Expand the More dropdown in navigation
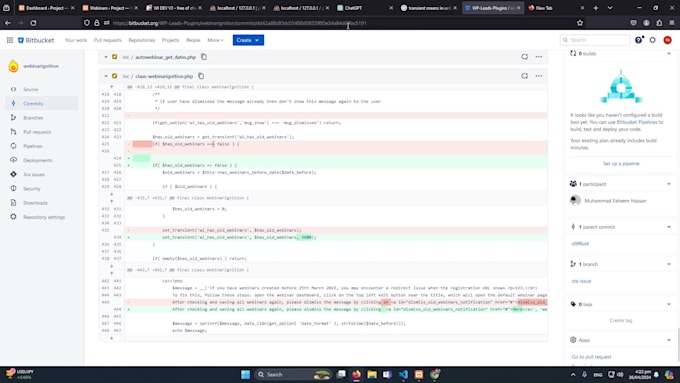Viewport: 680px width, 383px height. [x=215, y=40]
